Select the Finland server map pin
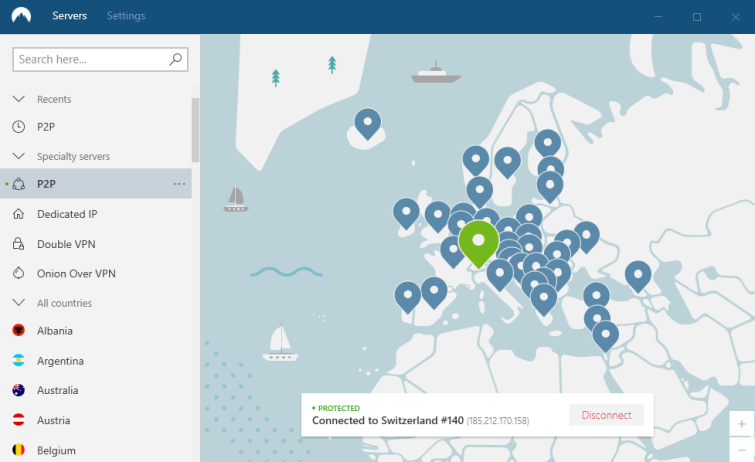 (x=547, y=143)
